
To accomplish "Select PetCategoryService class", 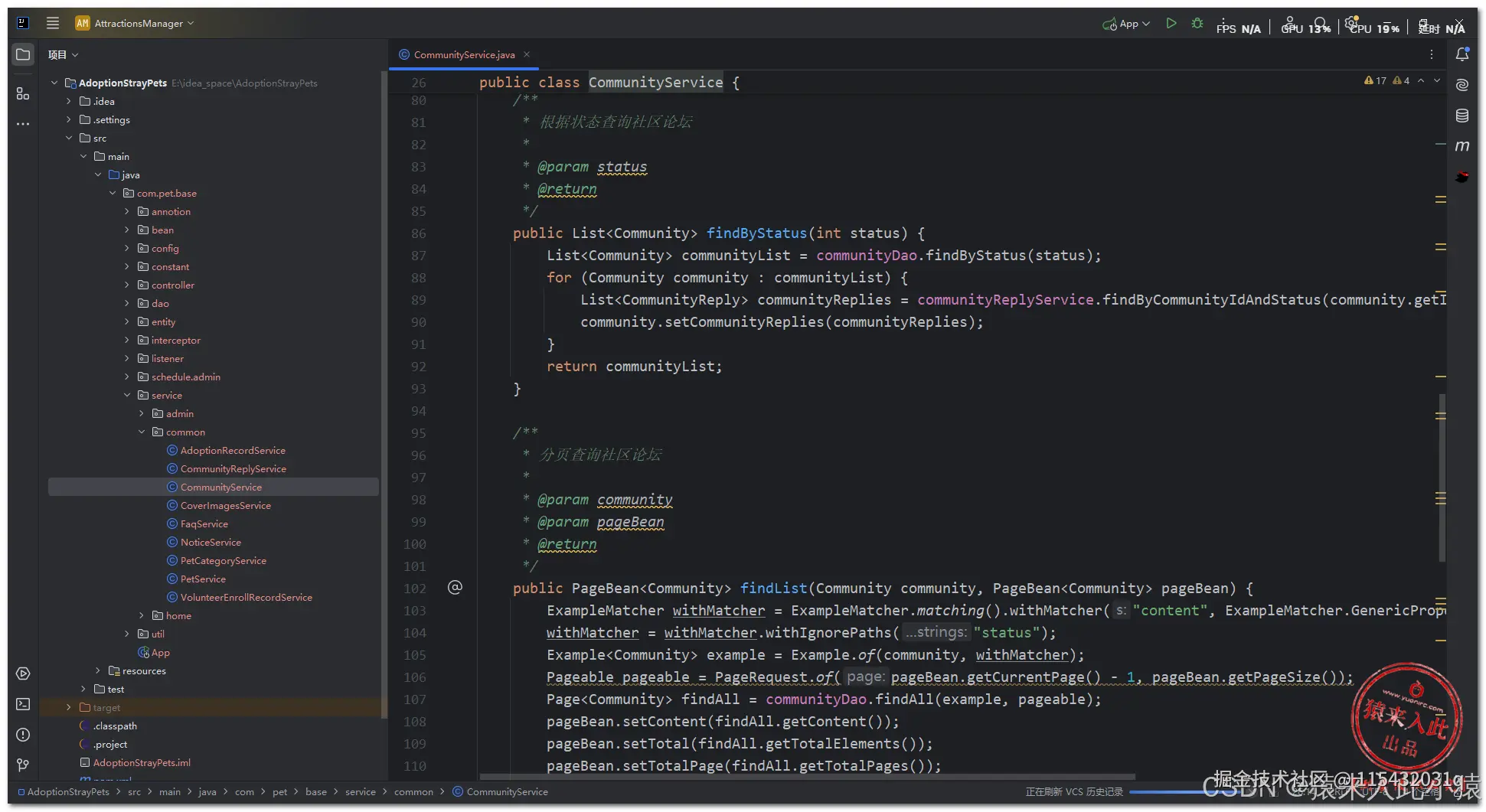I will click(224, 560).
